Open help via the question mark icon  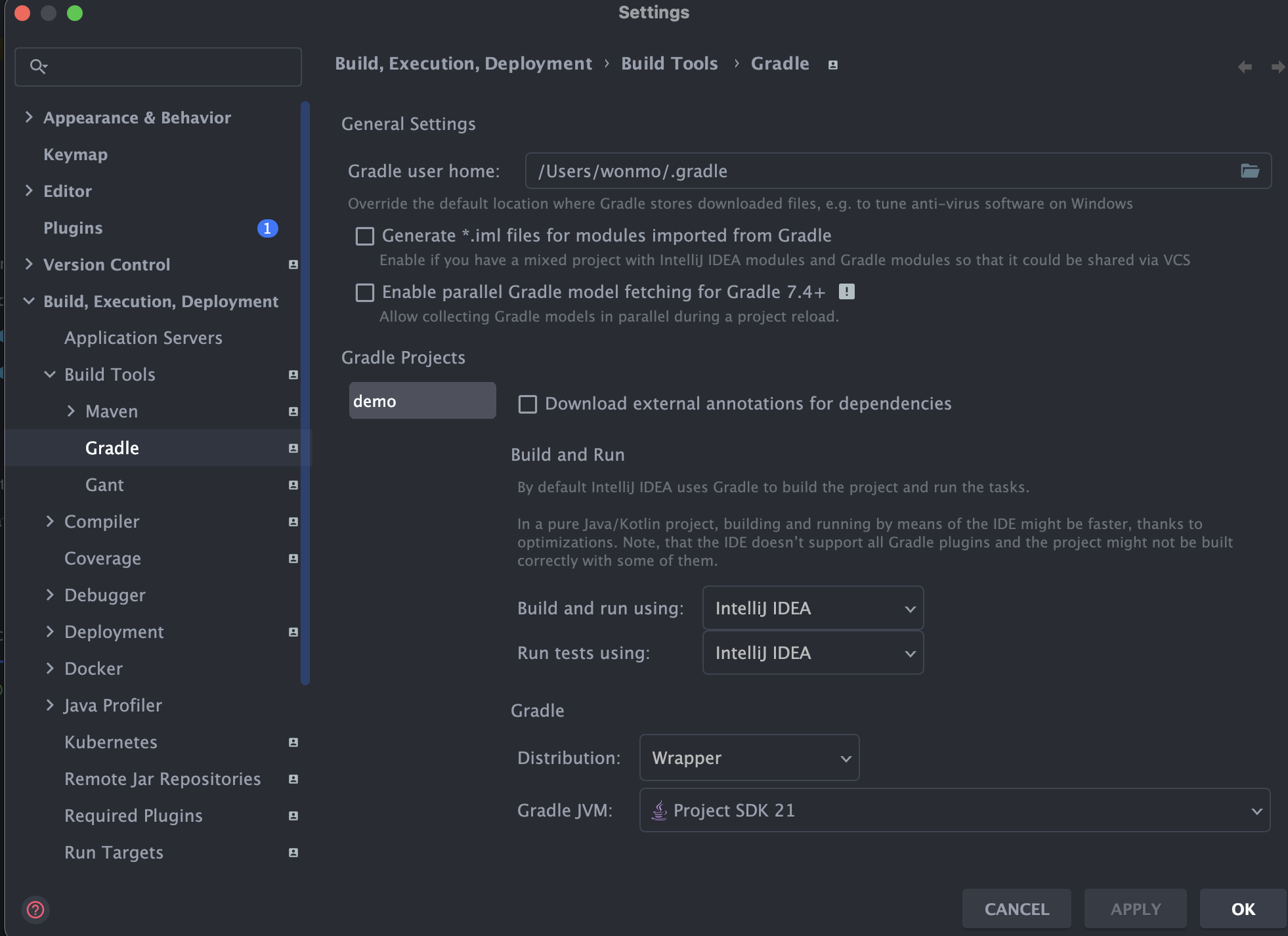tap(35, 909)
